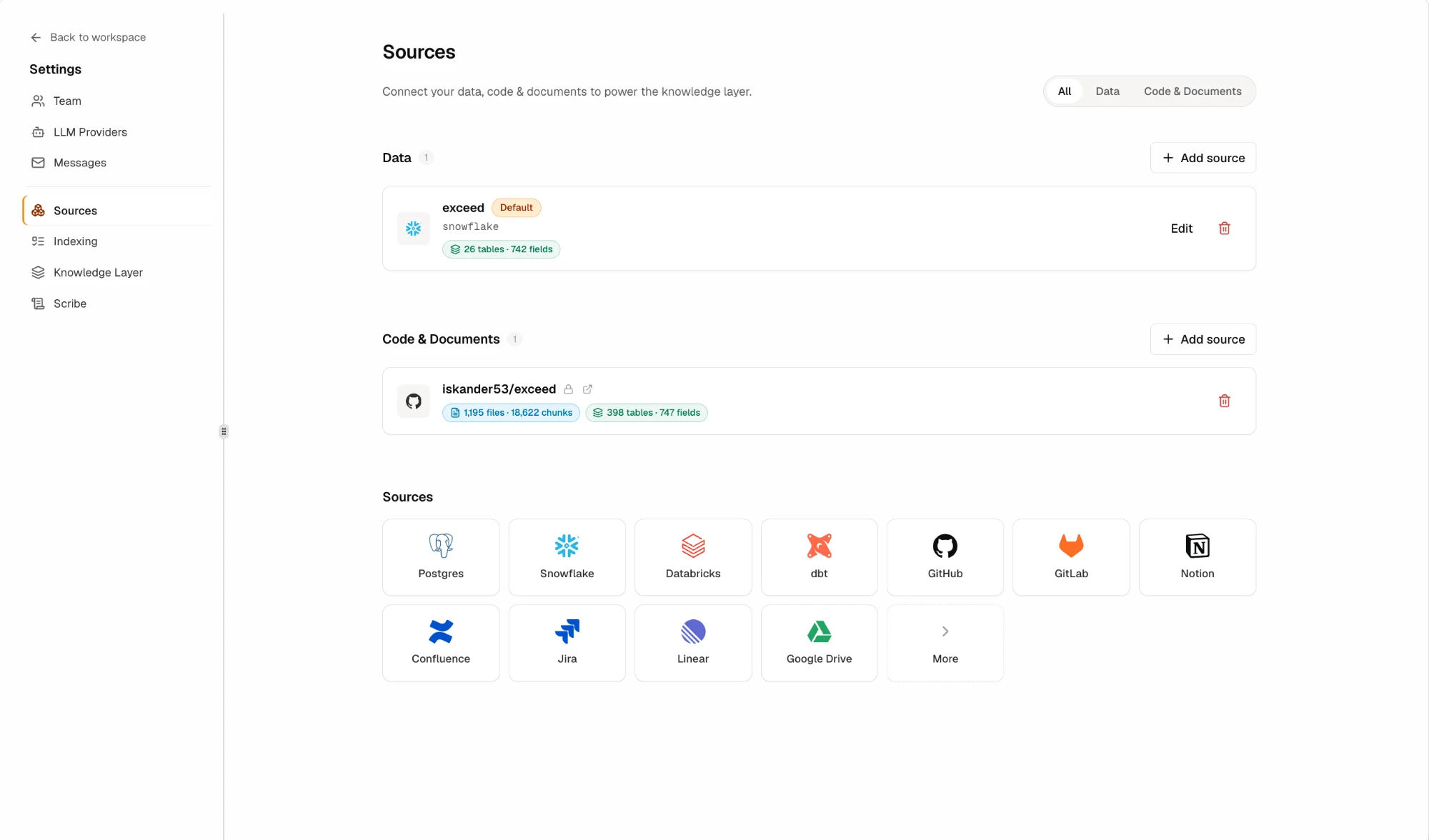Click the sidebar resize handle
Viewport: 1429px width, 840px height.
click(x=224, y=431)
